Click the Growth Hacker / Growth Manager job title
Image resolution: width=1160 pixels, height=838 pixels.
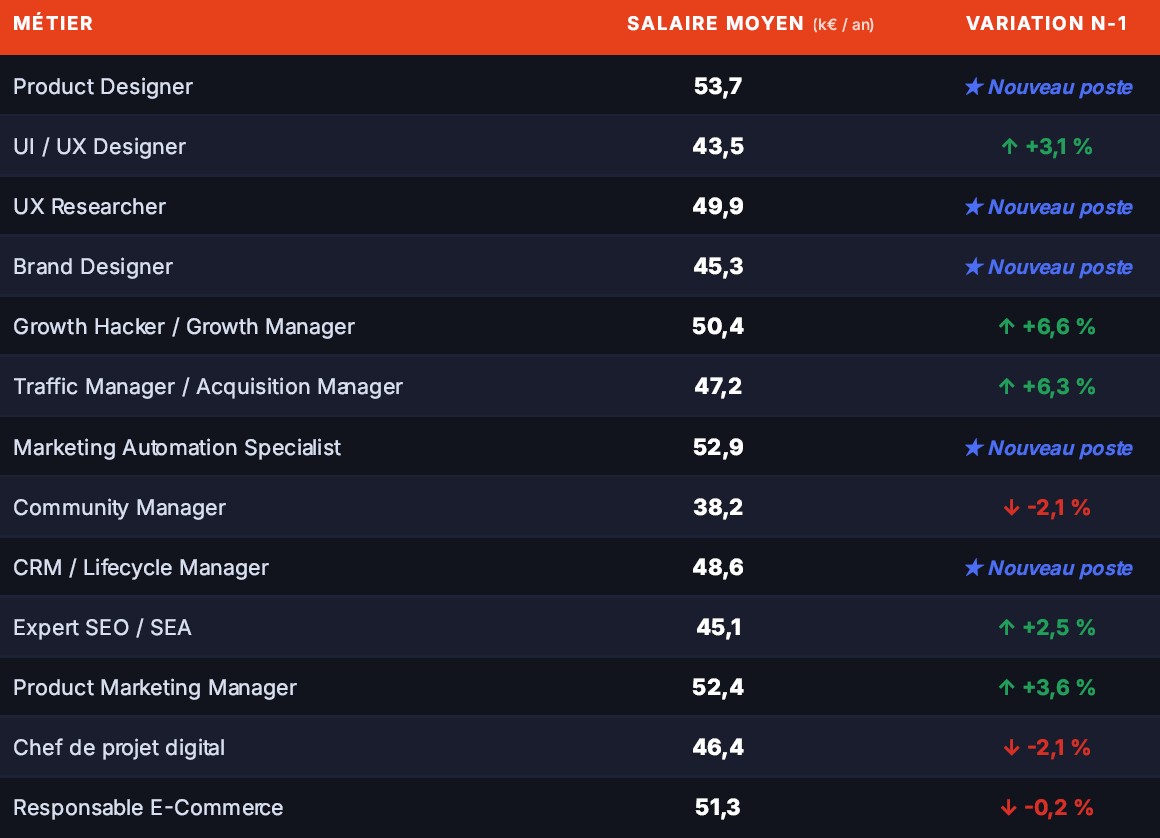click(184, 327)
